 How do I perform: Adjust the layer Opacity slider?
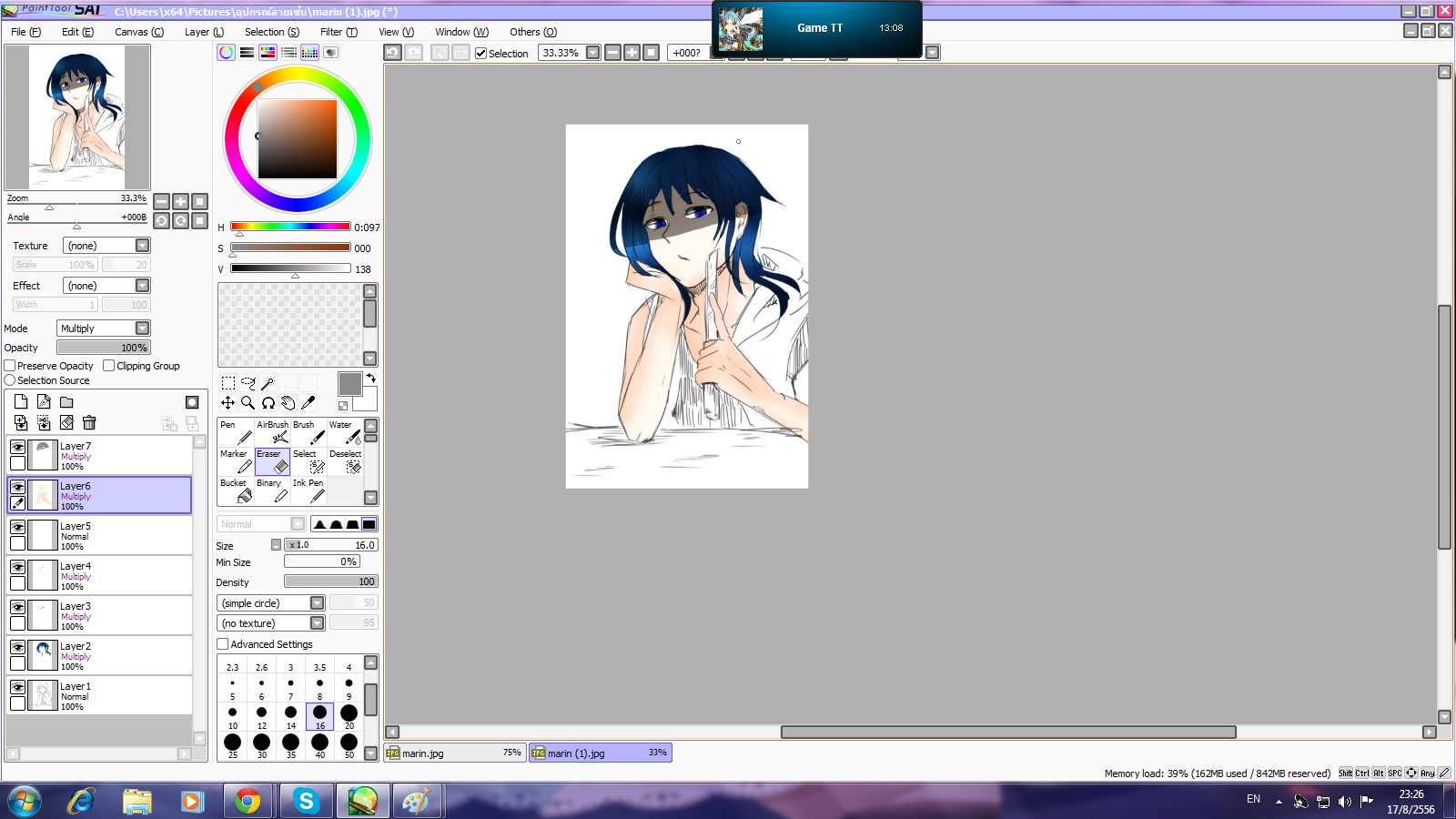[x=104, y=348]
